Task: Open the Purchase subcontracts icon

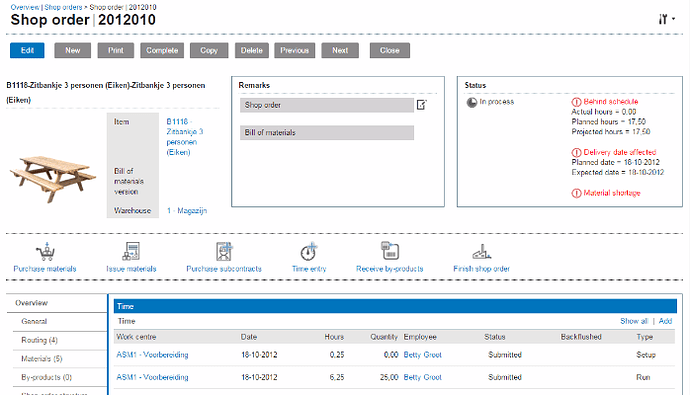Action: pos(224,252)
